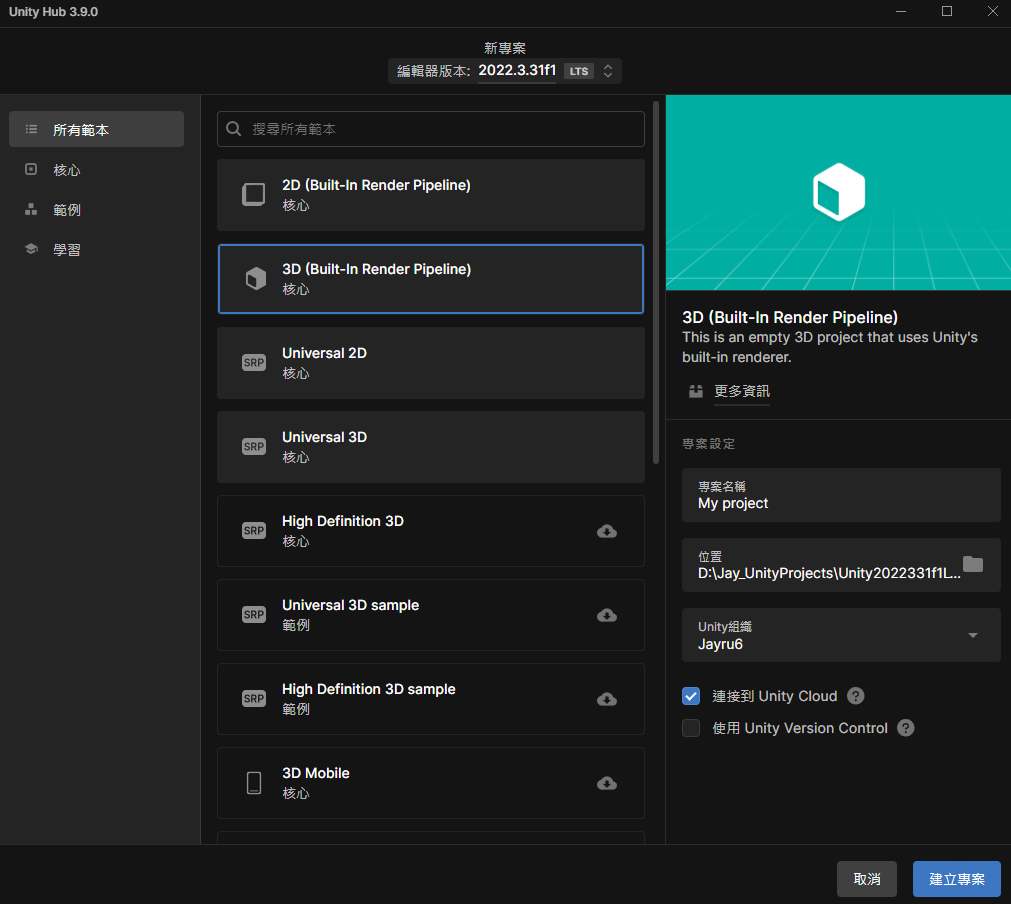Choose the Universal 3D template
The height and width of the screenshot is (904, 1011).
[431, 447]
